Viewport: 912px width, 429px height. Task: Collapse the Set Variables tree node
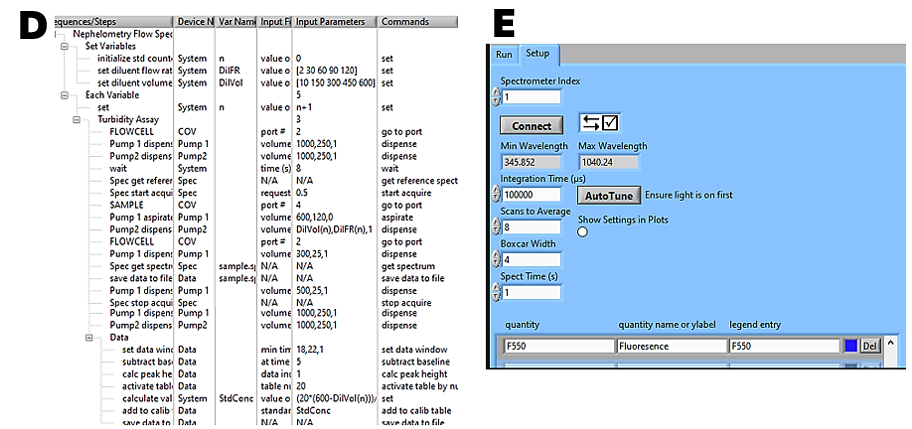pos(66,46)
